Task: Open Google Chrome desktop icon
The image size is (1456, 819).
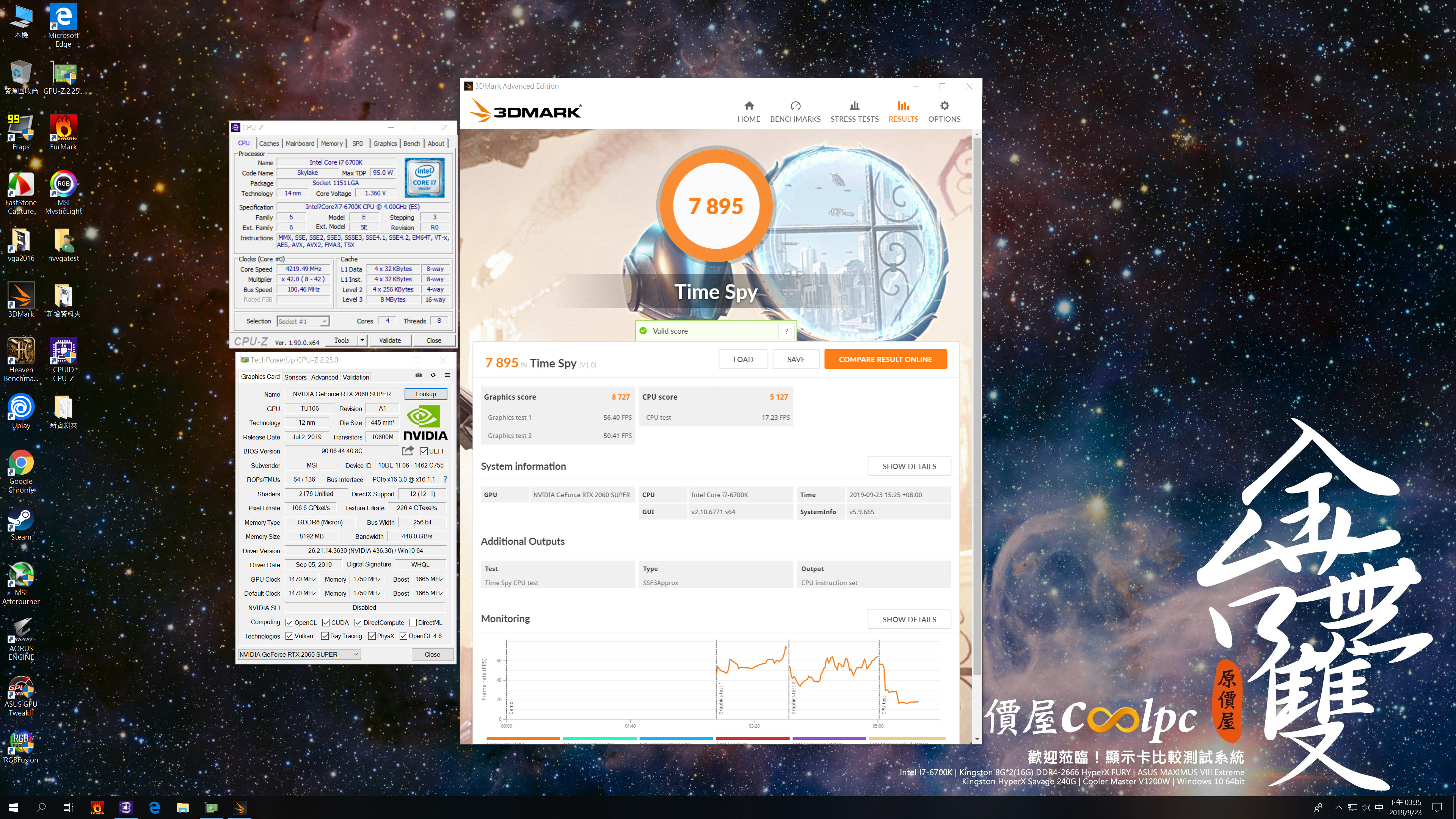Action: click(x=21, y=471)
